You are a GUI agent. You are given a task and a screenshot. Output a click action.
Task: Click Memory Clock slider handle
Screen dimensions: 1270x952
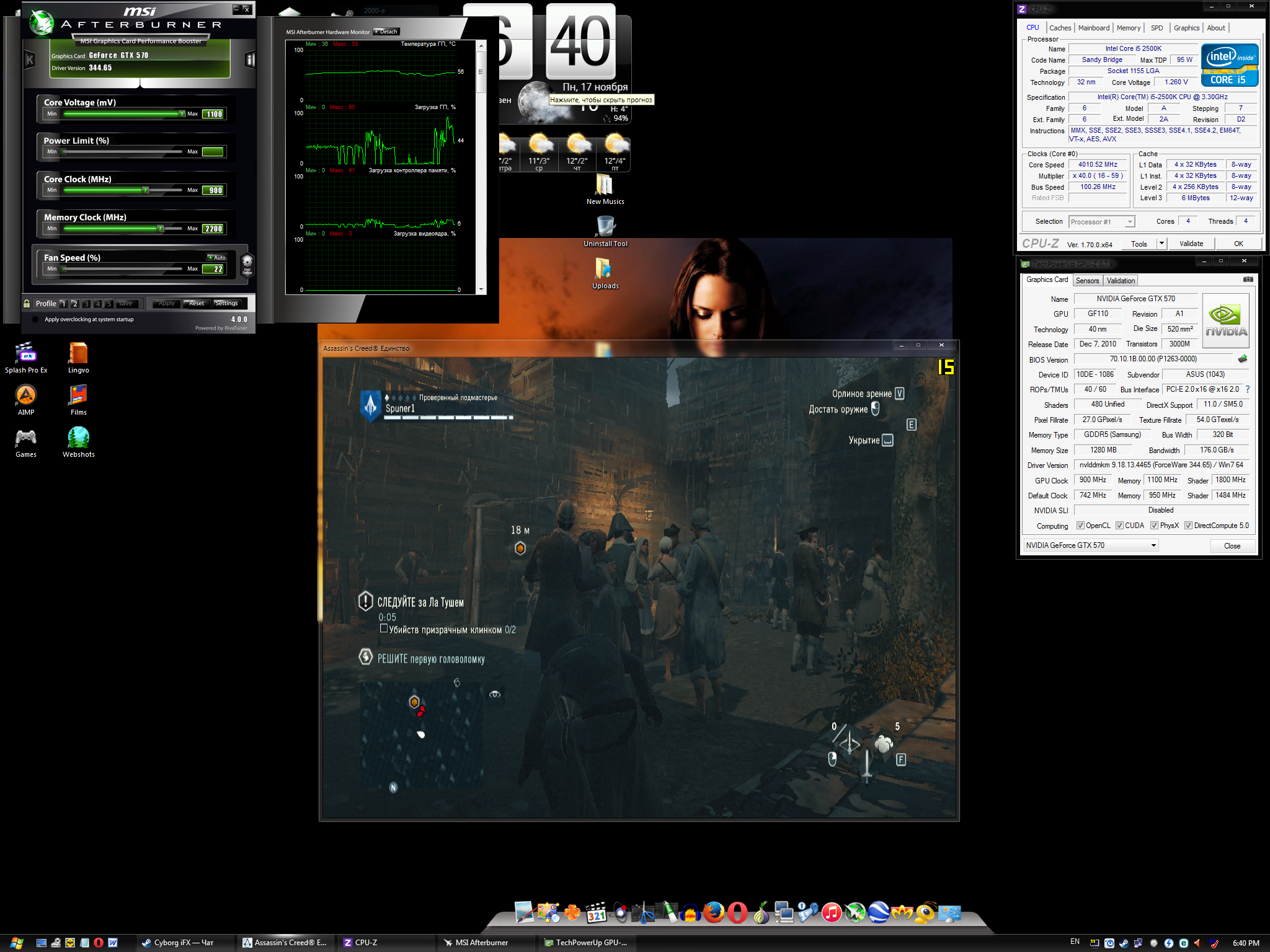coord(161,229)
